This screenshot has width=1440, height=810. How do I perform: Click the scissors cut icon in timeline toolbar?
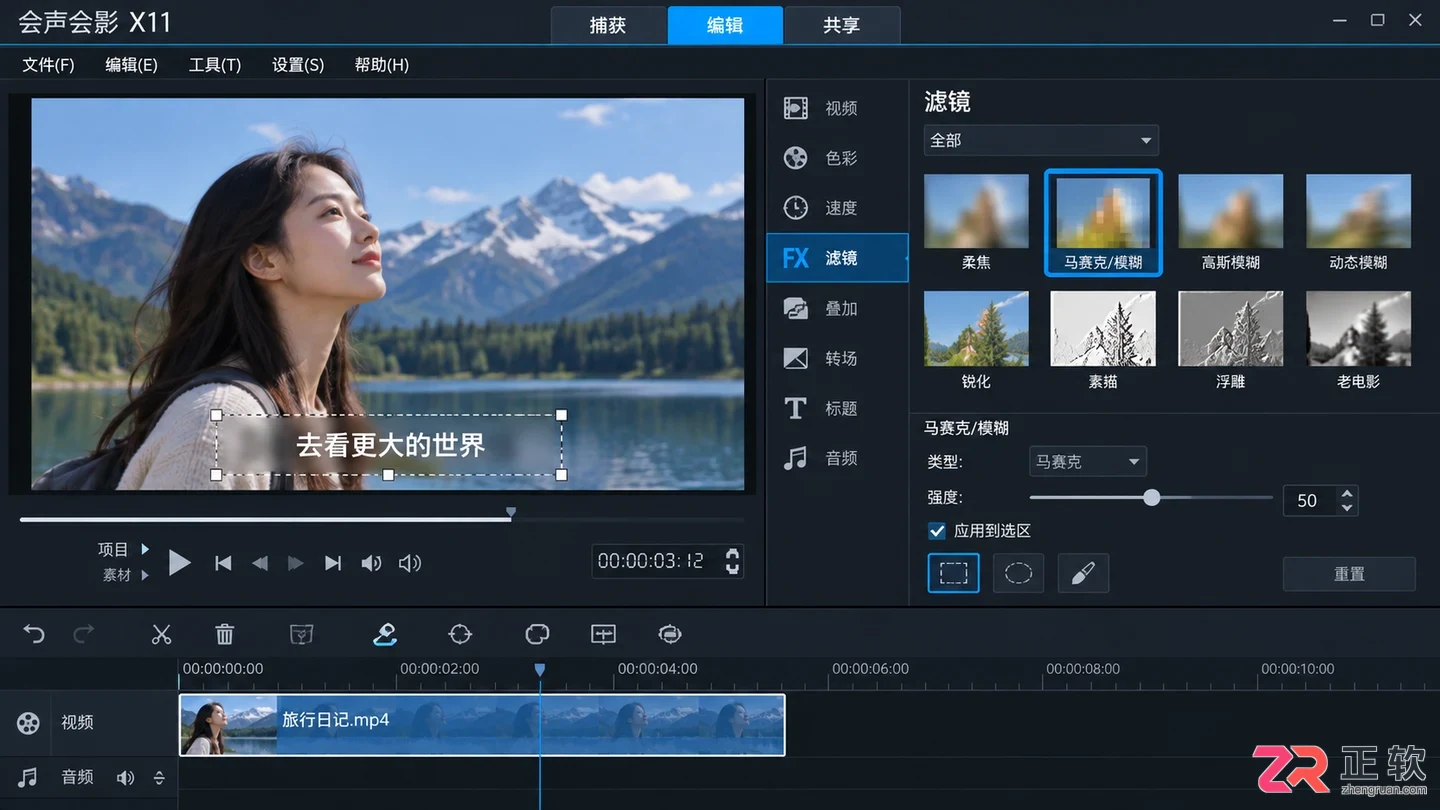161,634
